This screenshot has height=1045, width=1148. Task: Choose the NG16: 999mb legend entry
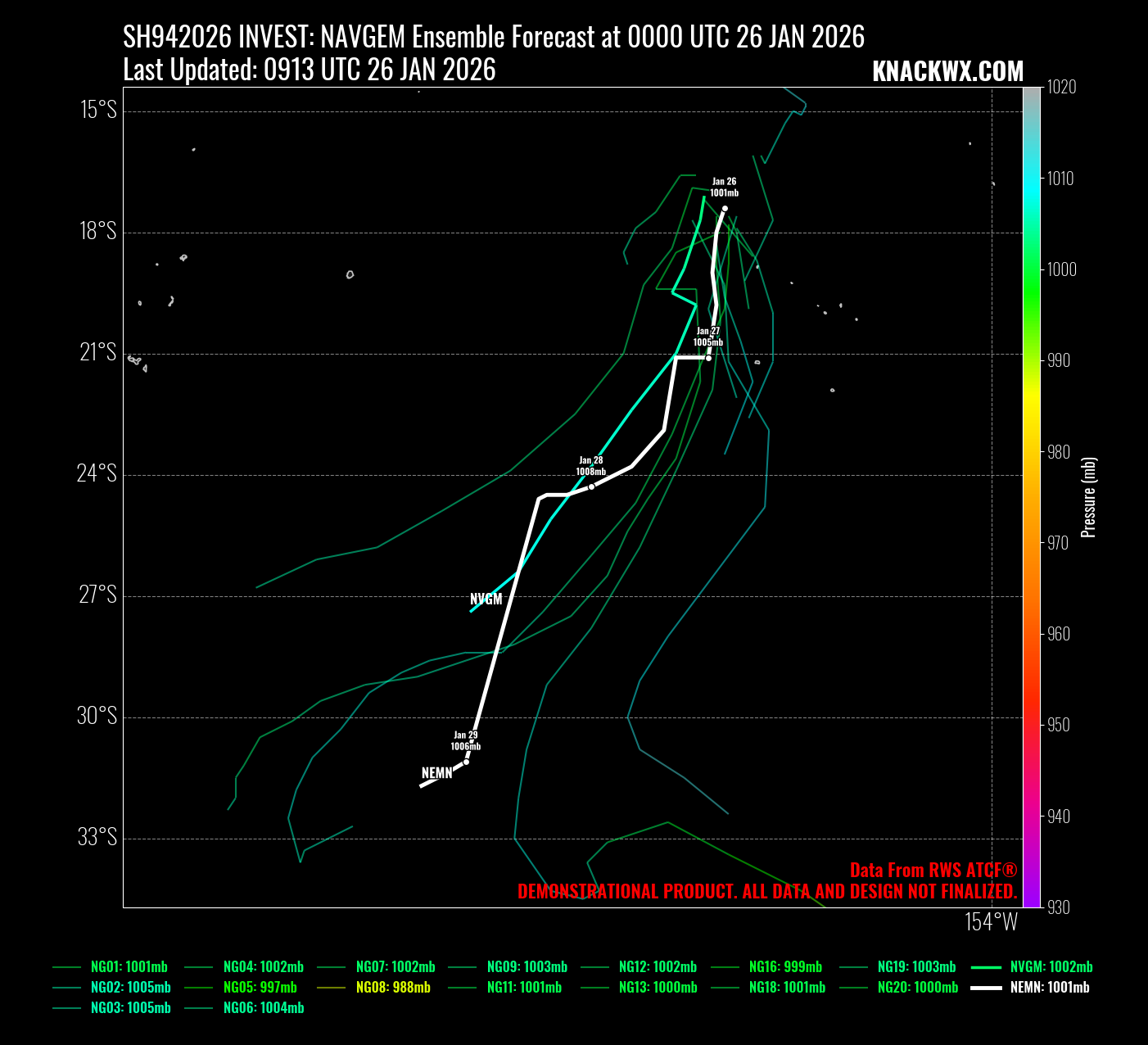(x=784, y=967)
